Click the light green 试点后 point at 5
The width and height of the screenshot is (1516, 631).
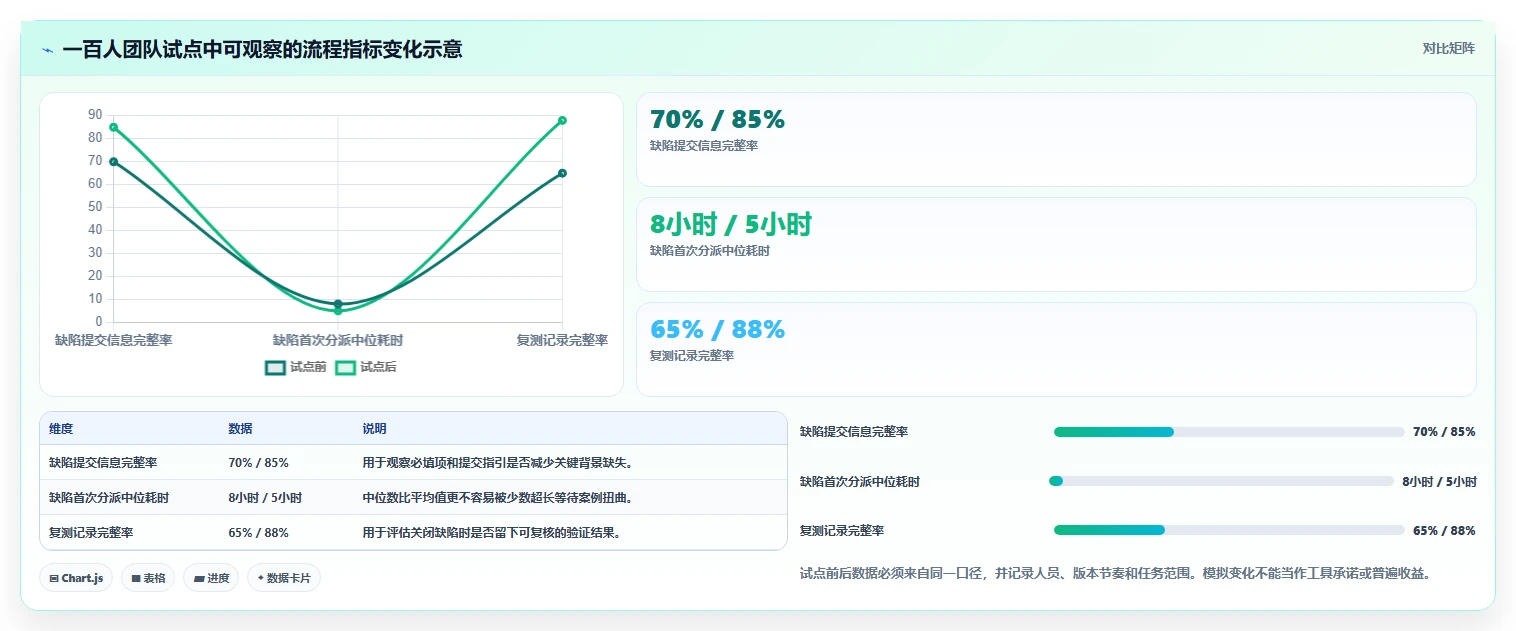point(338,311)
